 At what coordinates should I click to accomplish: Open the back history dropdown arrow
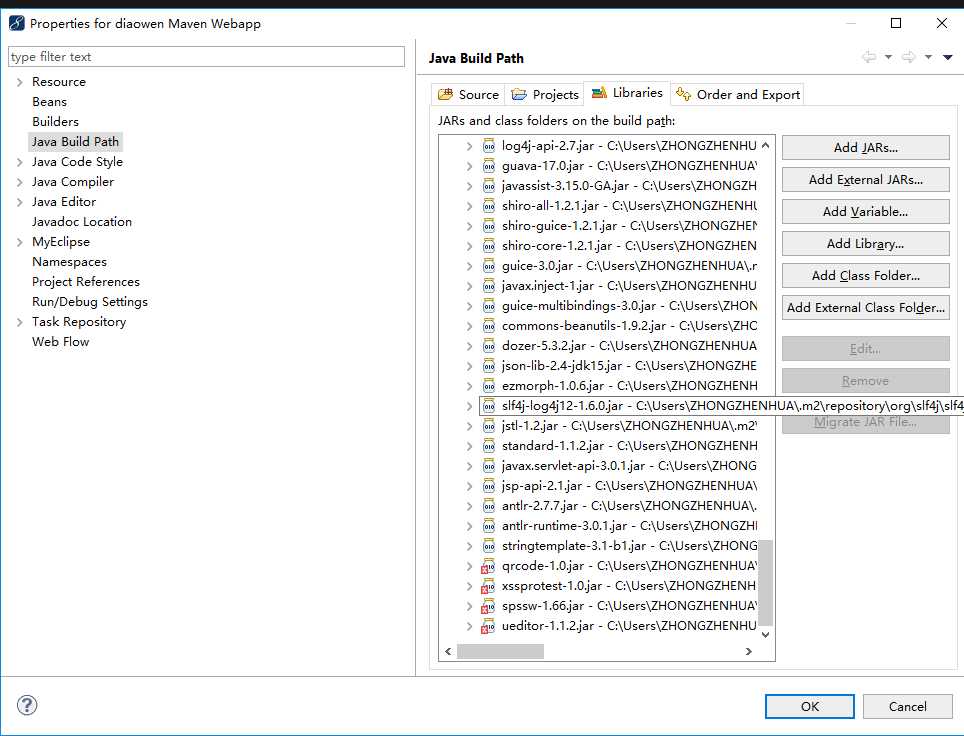click(x=888, y=57)
